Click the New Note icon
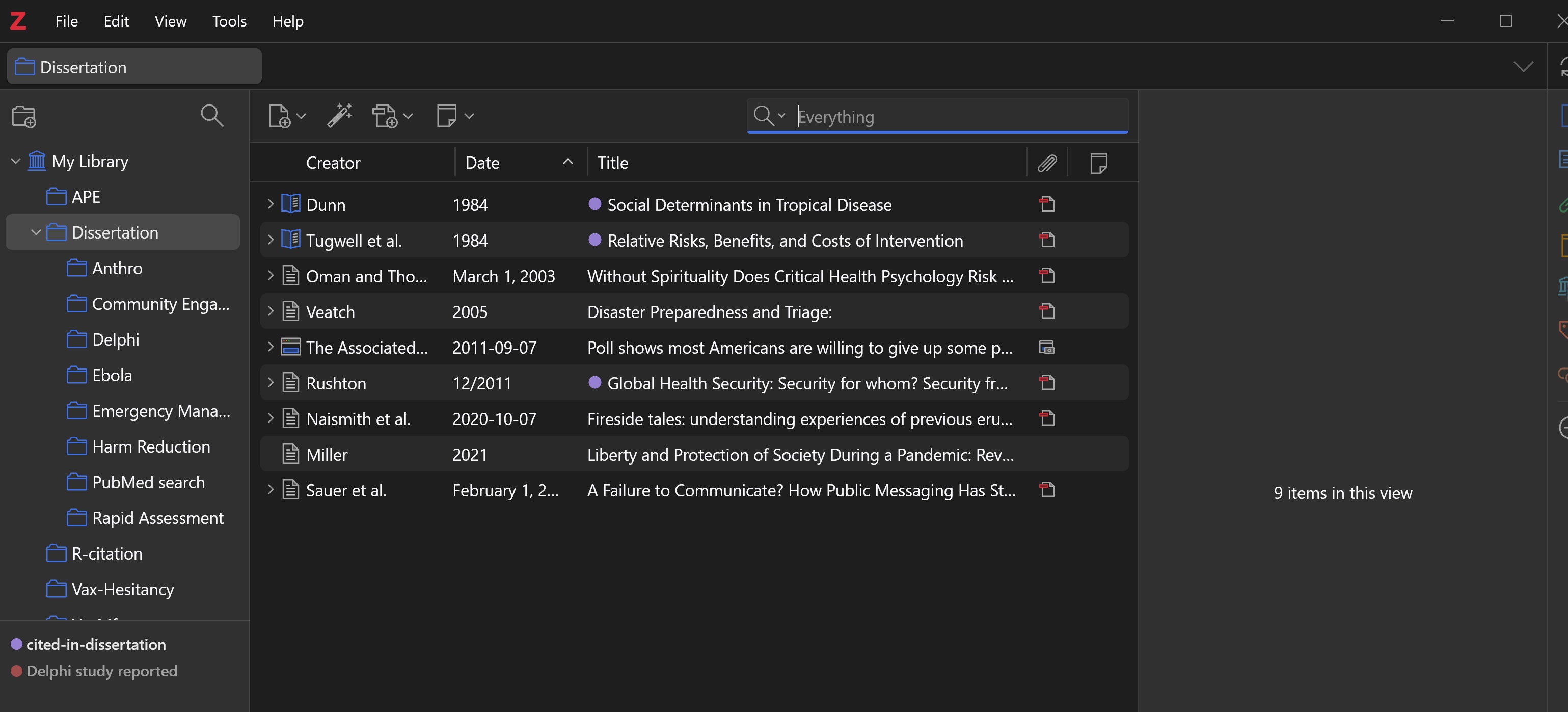The height and width of the screenshot is (712, 1568). [447, 115]
